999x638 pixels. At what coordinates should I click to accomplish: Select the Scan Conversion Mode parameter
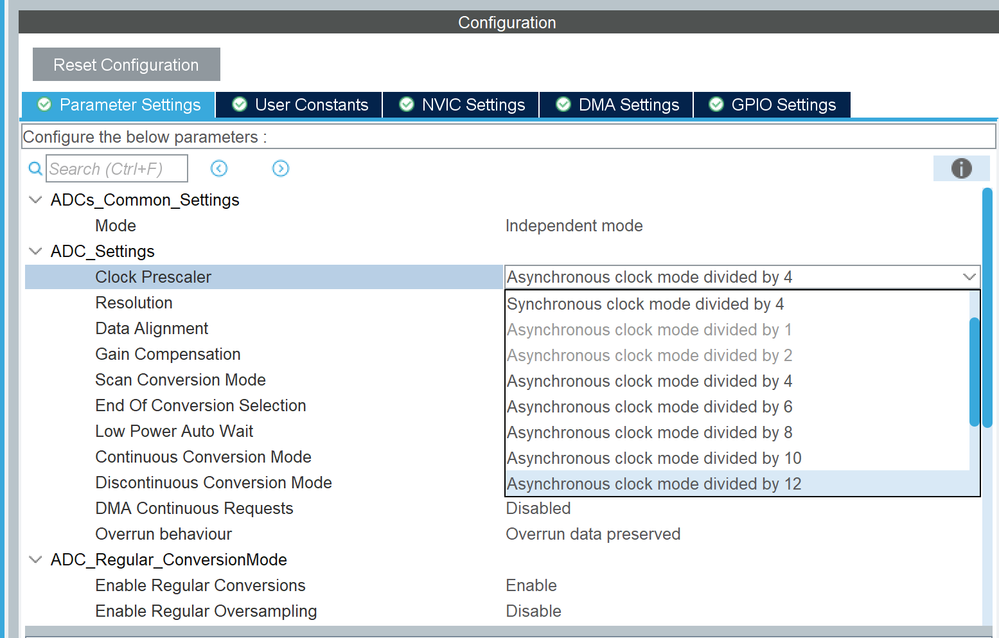click(180, 380)
